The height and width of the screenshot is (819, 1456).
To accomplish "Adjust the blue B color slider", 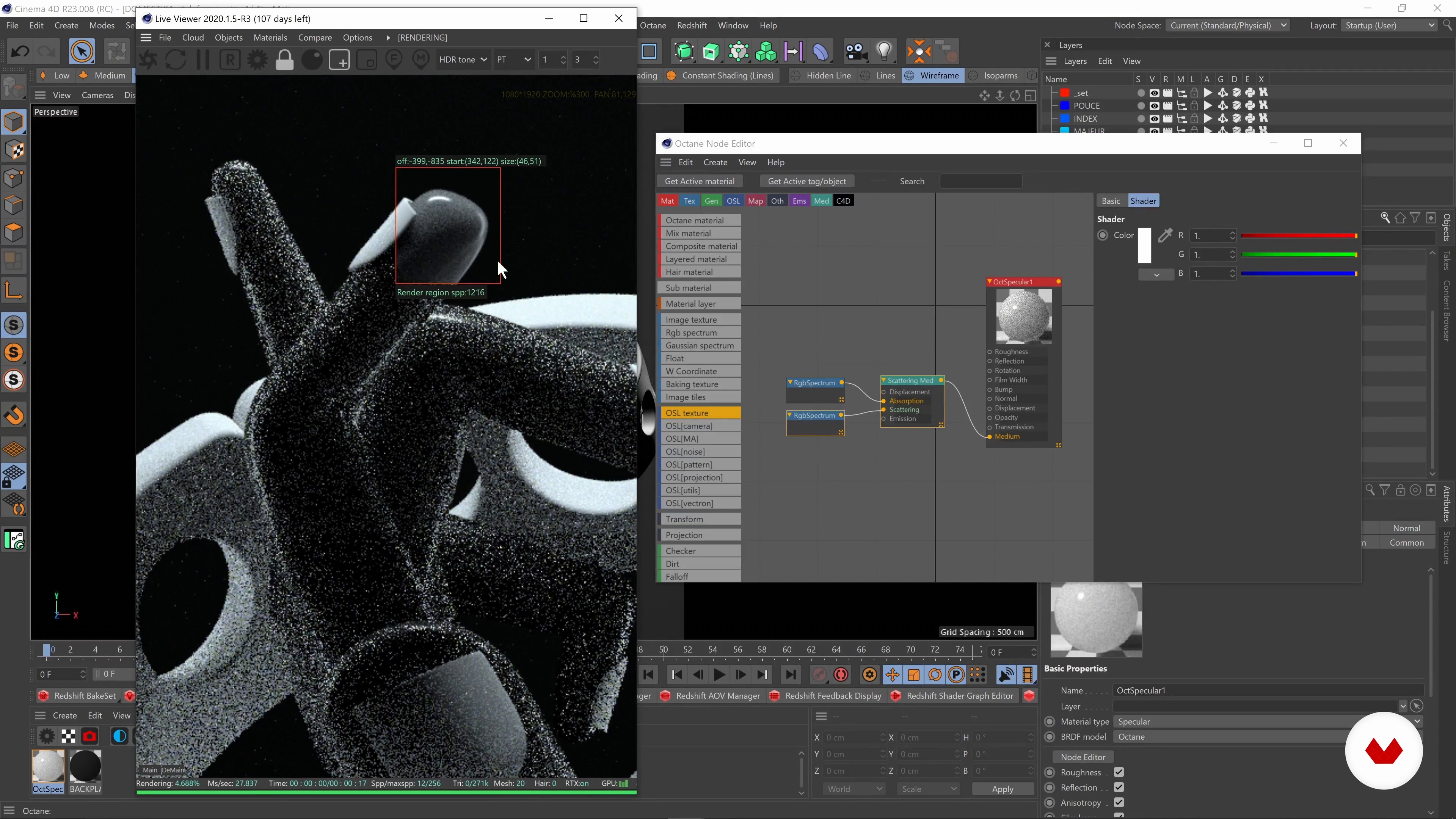I will 1299,273.
